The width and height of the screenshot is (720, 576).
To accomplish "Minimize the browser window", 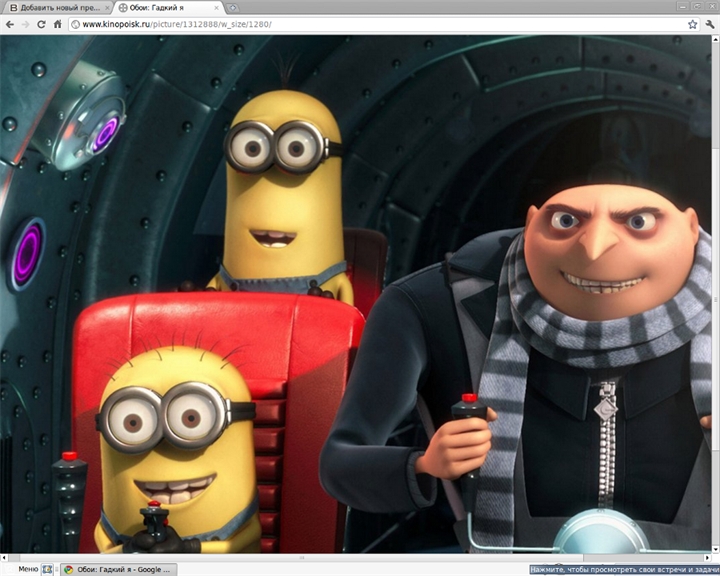I will (683, 6).
